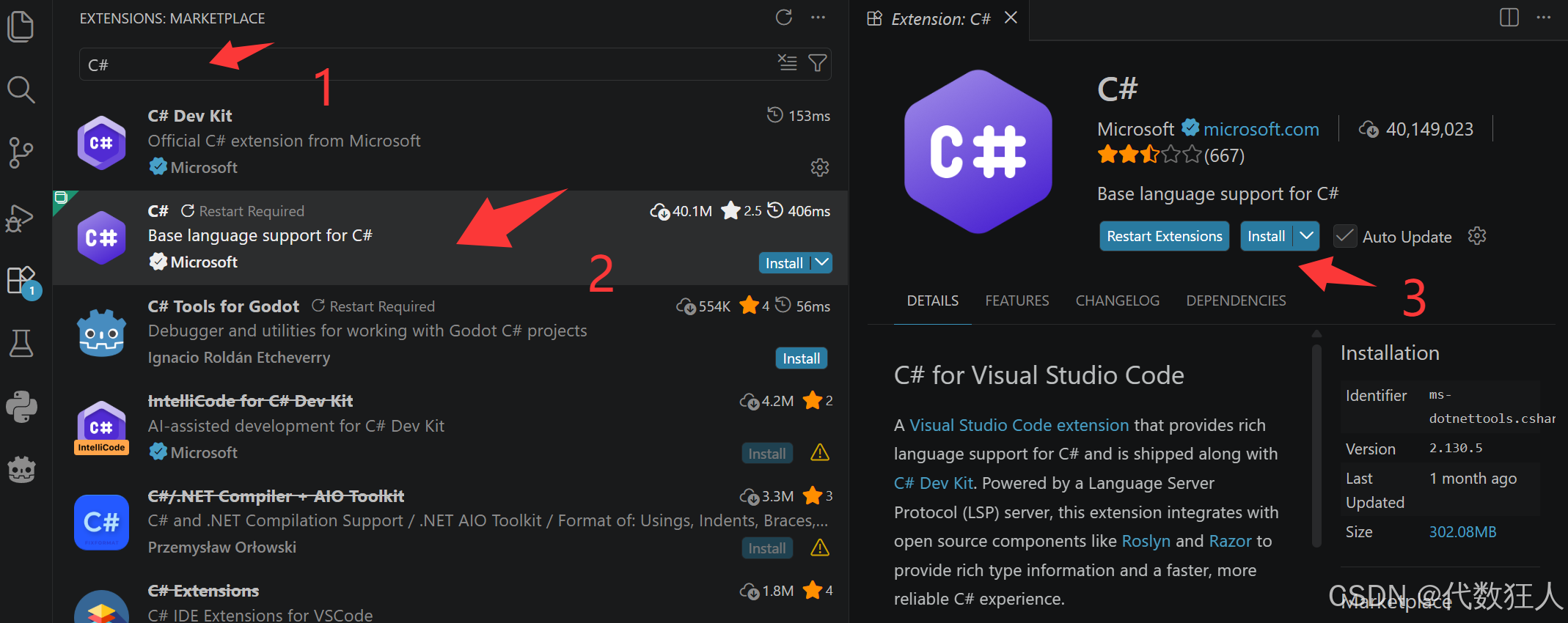Install IntelliCode for C# Dev Kit

[766, 454]
